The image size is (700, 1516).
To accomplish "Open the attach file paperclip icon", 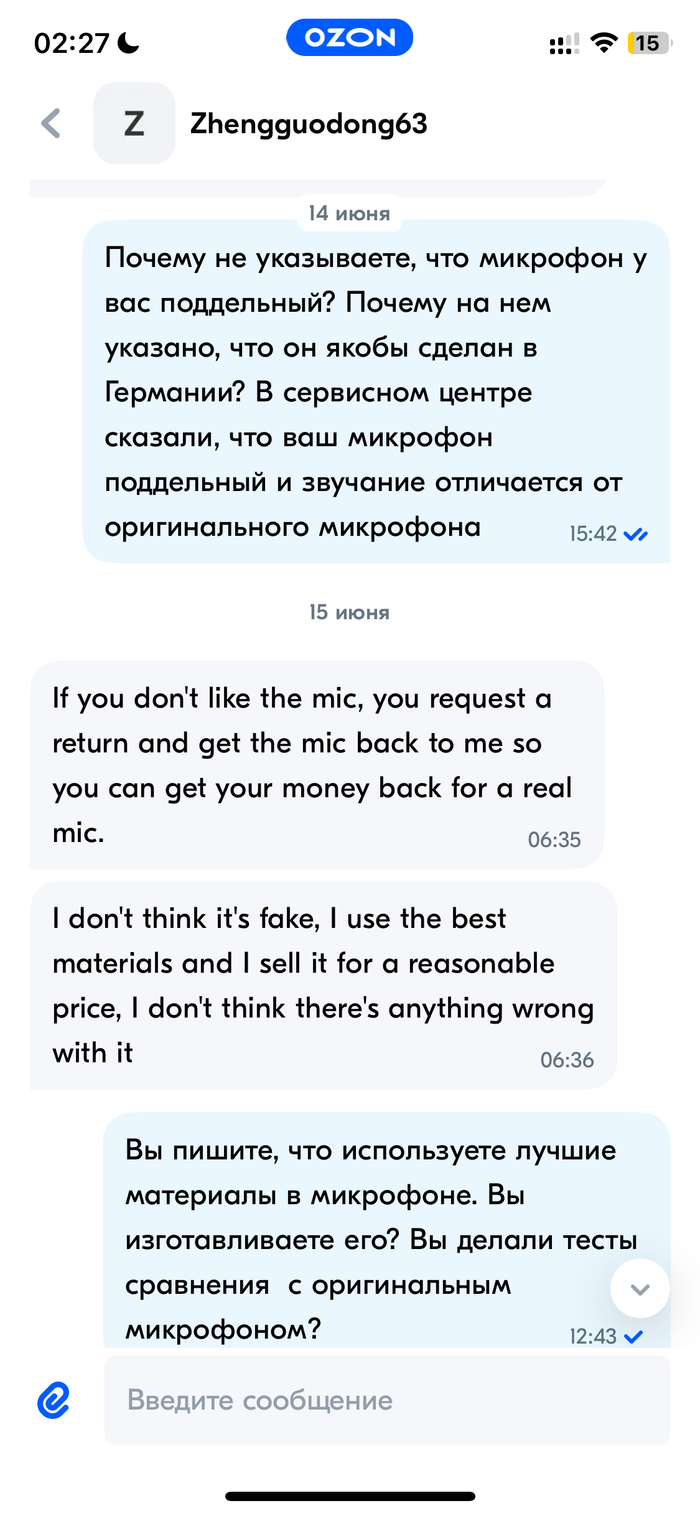I will point(54,1400).
